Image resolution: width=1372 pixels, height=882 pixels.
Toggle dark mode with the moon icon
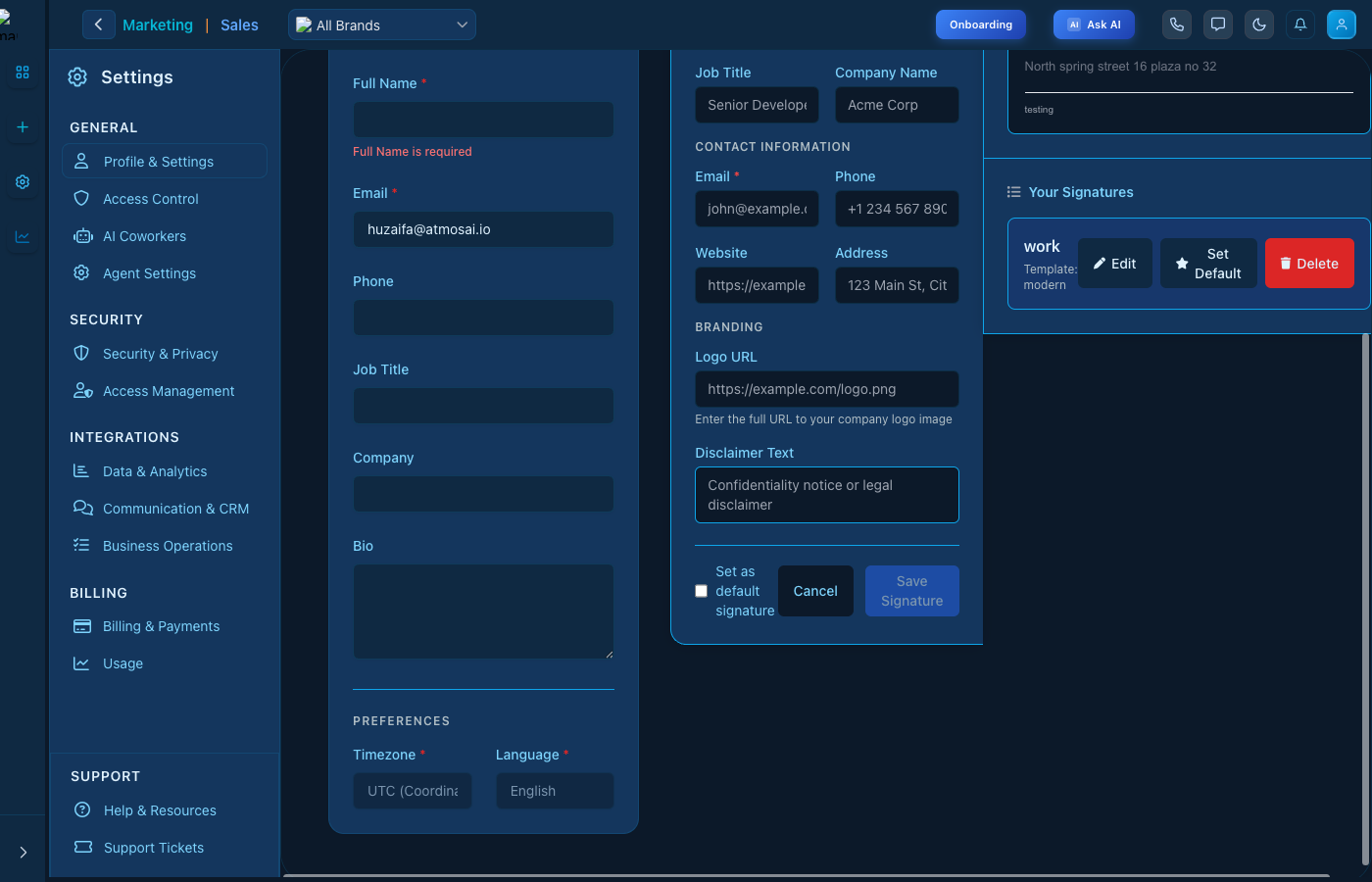[x=1259, y=24]
